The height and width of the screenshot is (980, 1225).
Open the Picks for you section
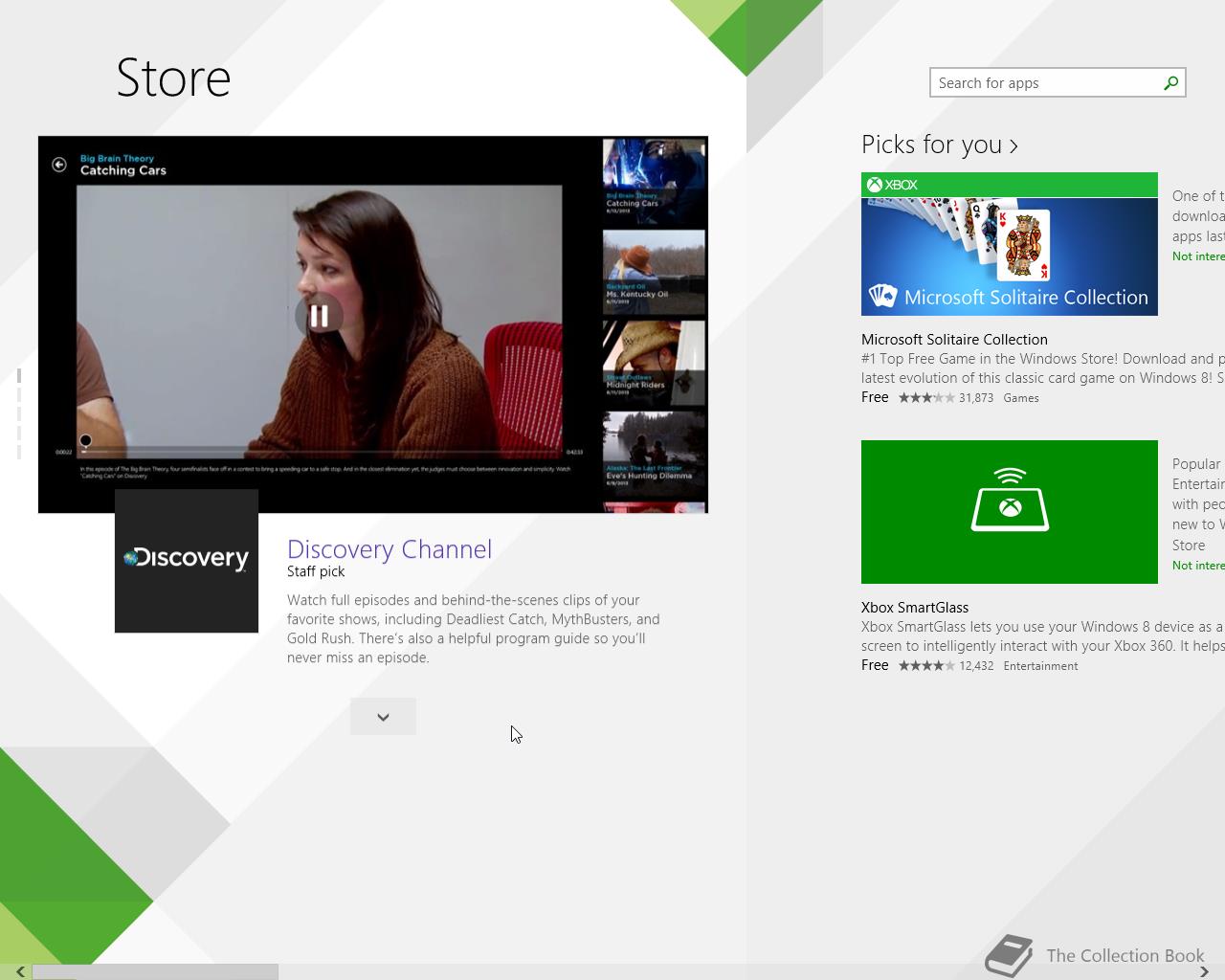(x=939, y=145)
